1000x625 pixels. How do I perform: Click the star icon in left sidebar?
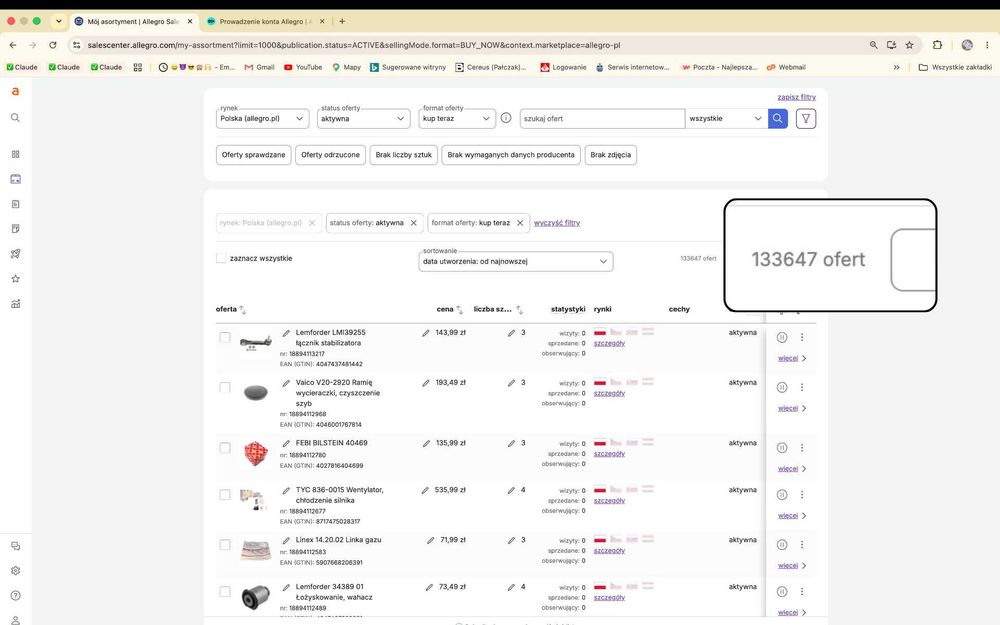tap(15, 279)
